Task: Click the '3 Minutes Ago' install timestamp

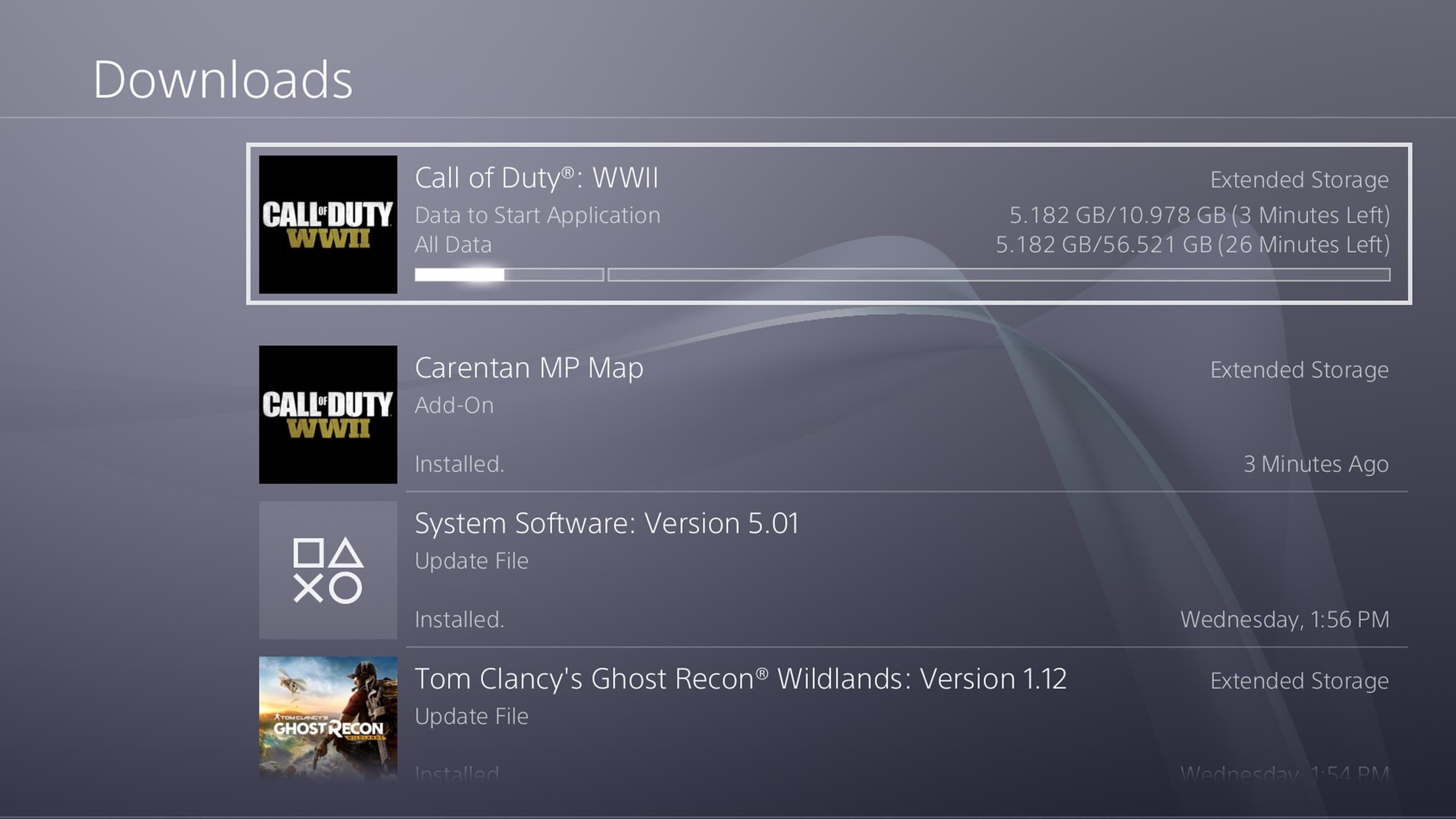Action: click(x=1316, y=464)
